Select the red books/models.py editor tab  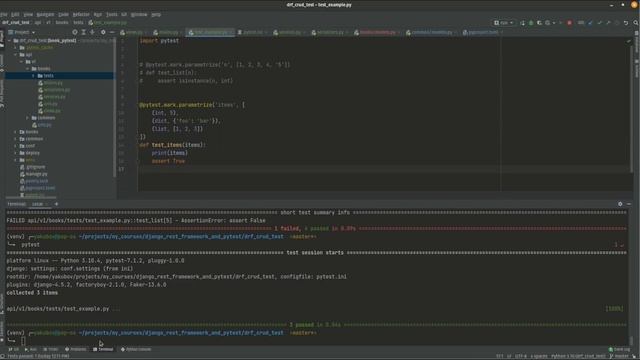pyautogui.click(x=377, y=32)
